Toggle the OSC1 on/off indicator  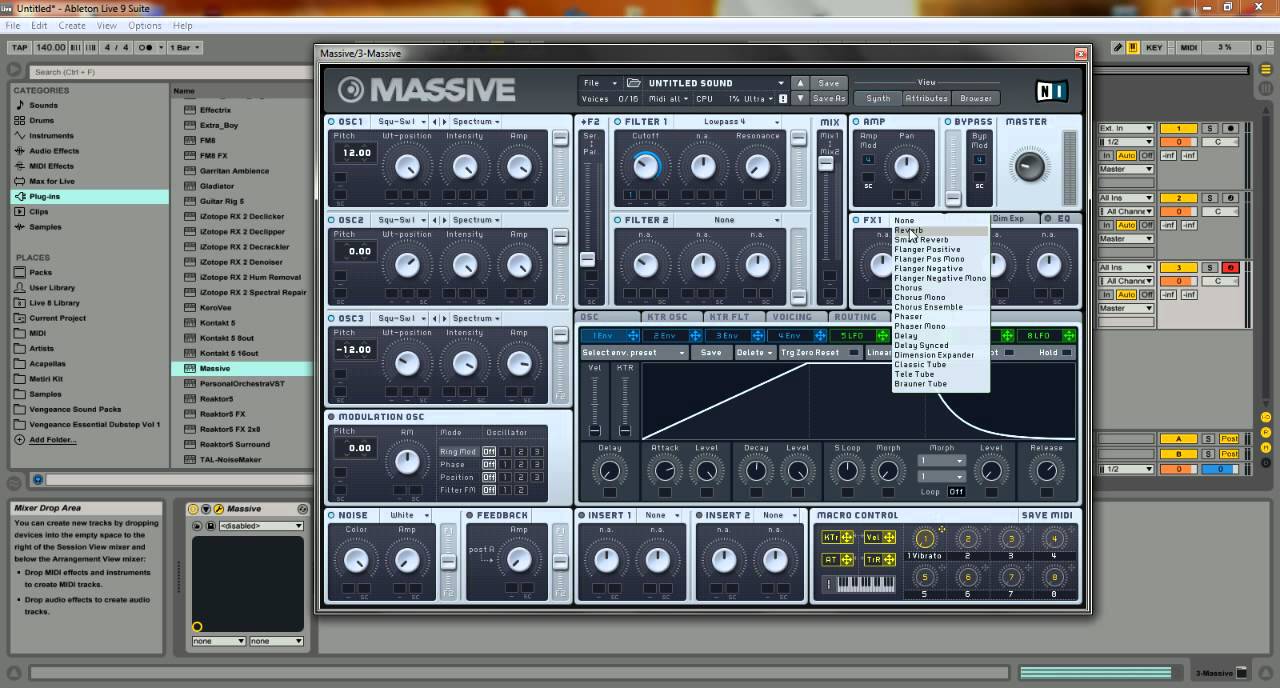[332, 122]
